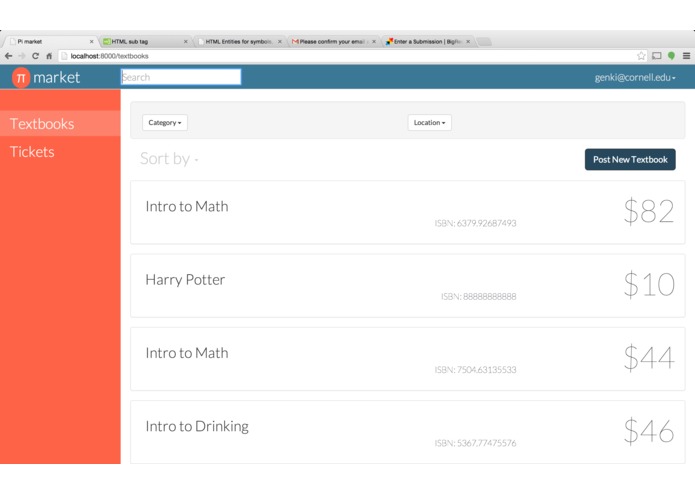Screen dimensions: 695x494
Task: Expand the Sort by dropdown
Action: tap(169, 159)
